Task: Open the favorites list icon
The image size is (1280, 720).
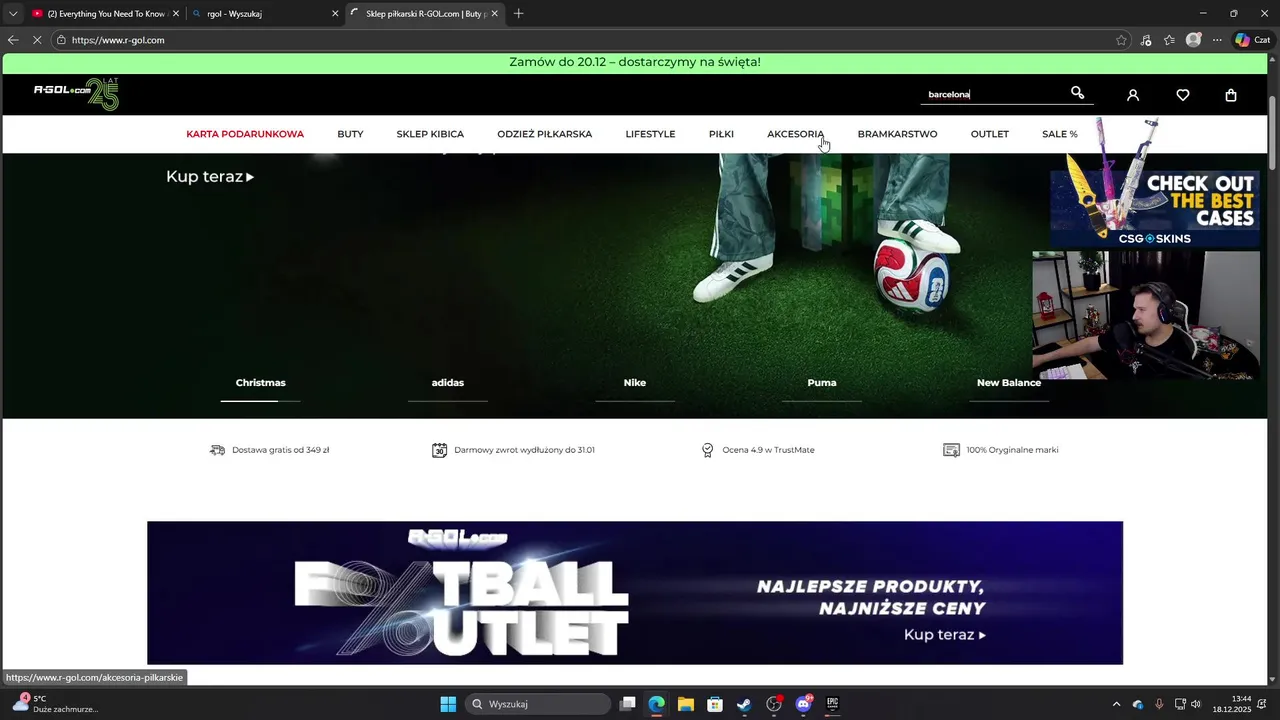Action: pos(1169,40)
